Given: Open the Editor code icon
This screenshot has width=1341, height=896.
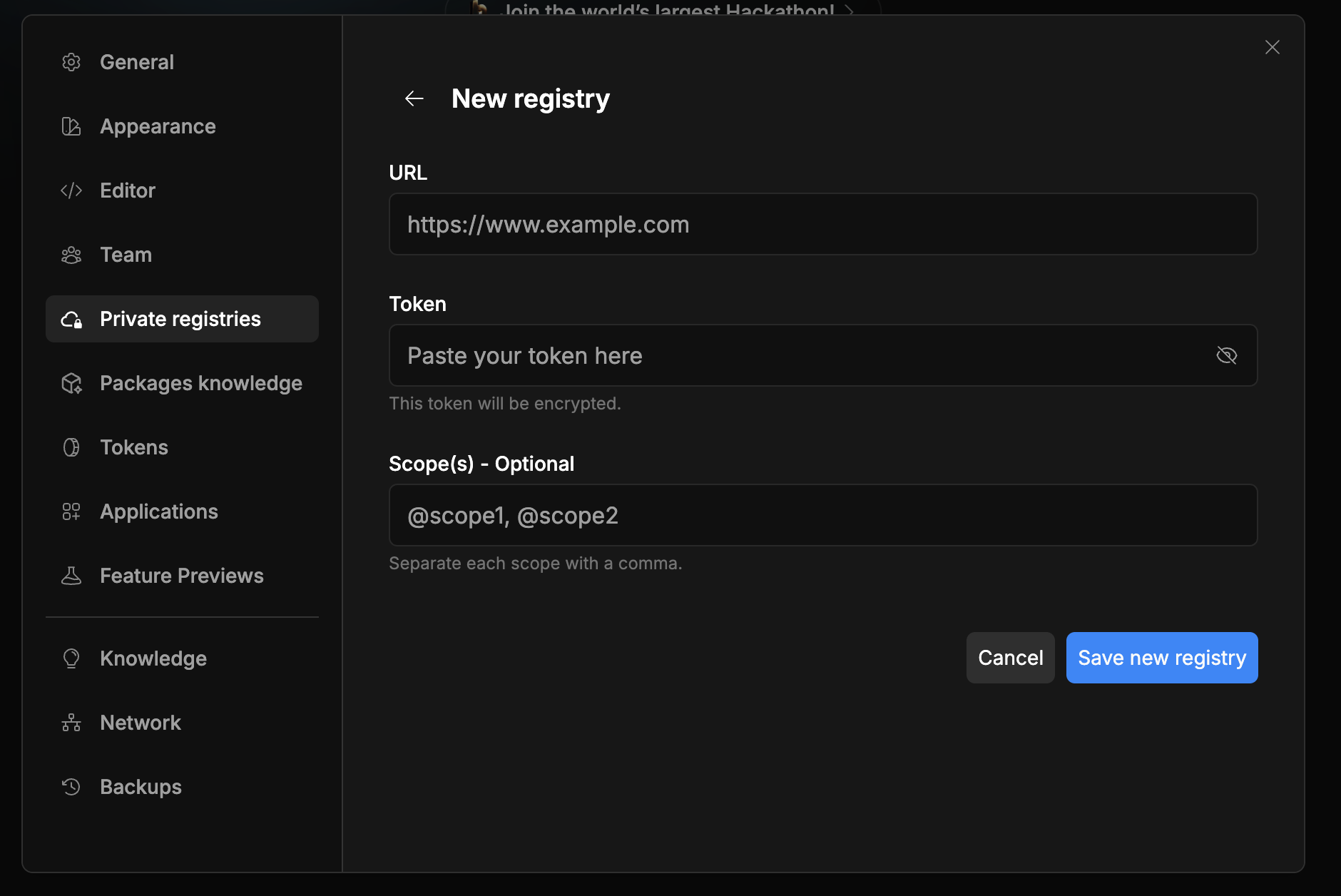Looking at the screenshot, I should pyautogui.click(x=72, y=190).
